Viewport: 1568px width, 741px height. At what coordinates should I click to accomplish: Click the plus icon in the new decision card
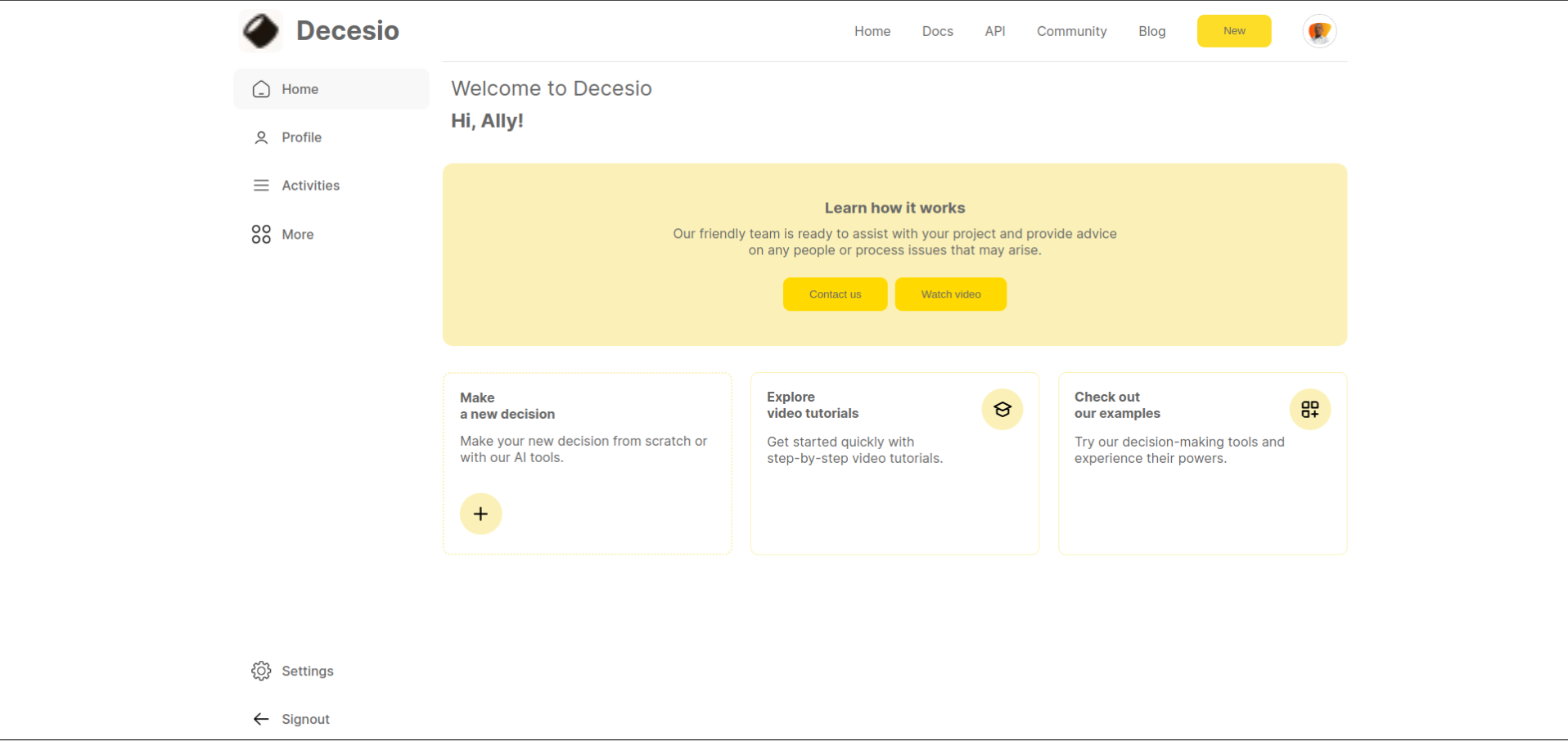click(x=481, y=514)
